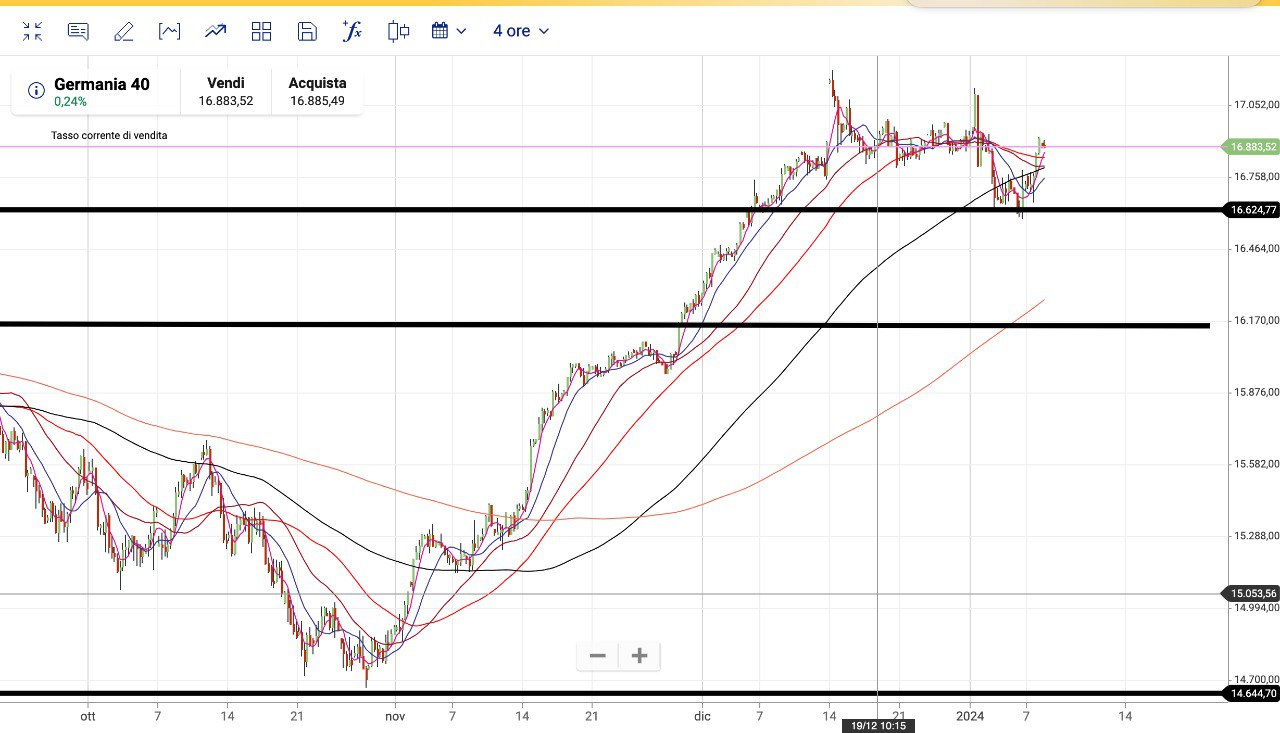Click the bracketed line chart icon

click(x=170, y=31)
